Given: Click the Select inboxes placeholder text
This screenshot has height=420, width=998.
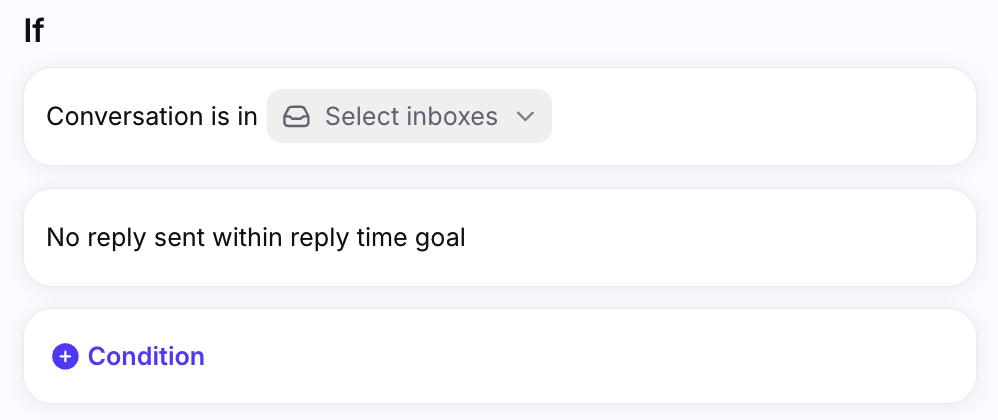Looking at the screenshot, I should tap(411, 116).
